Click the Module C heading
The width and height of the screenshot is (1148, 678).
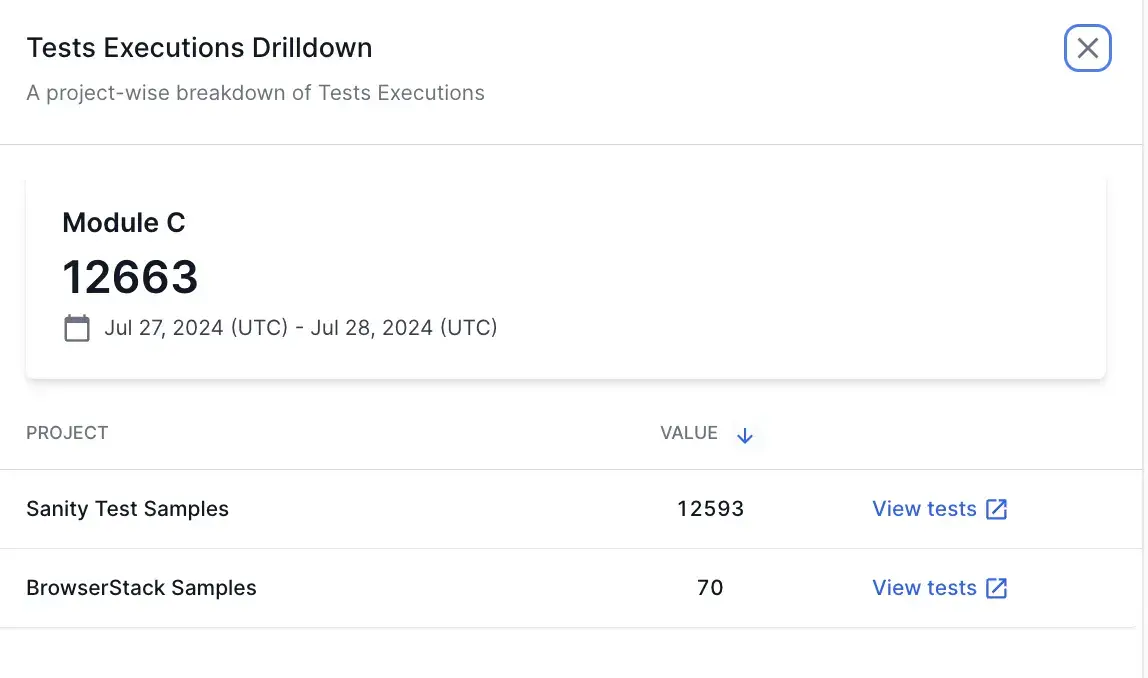pos(124,222)
